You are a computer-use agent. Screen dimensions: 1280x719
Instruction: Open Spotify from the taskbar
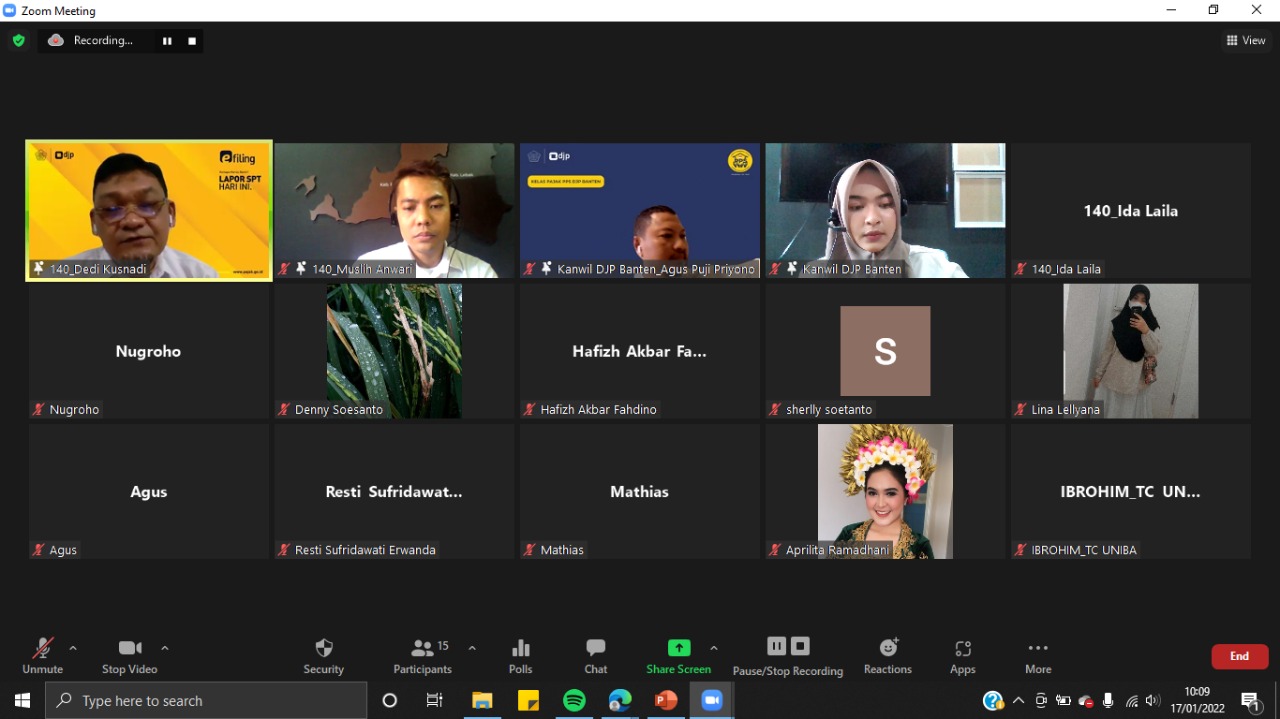574,700
